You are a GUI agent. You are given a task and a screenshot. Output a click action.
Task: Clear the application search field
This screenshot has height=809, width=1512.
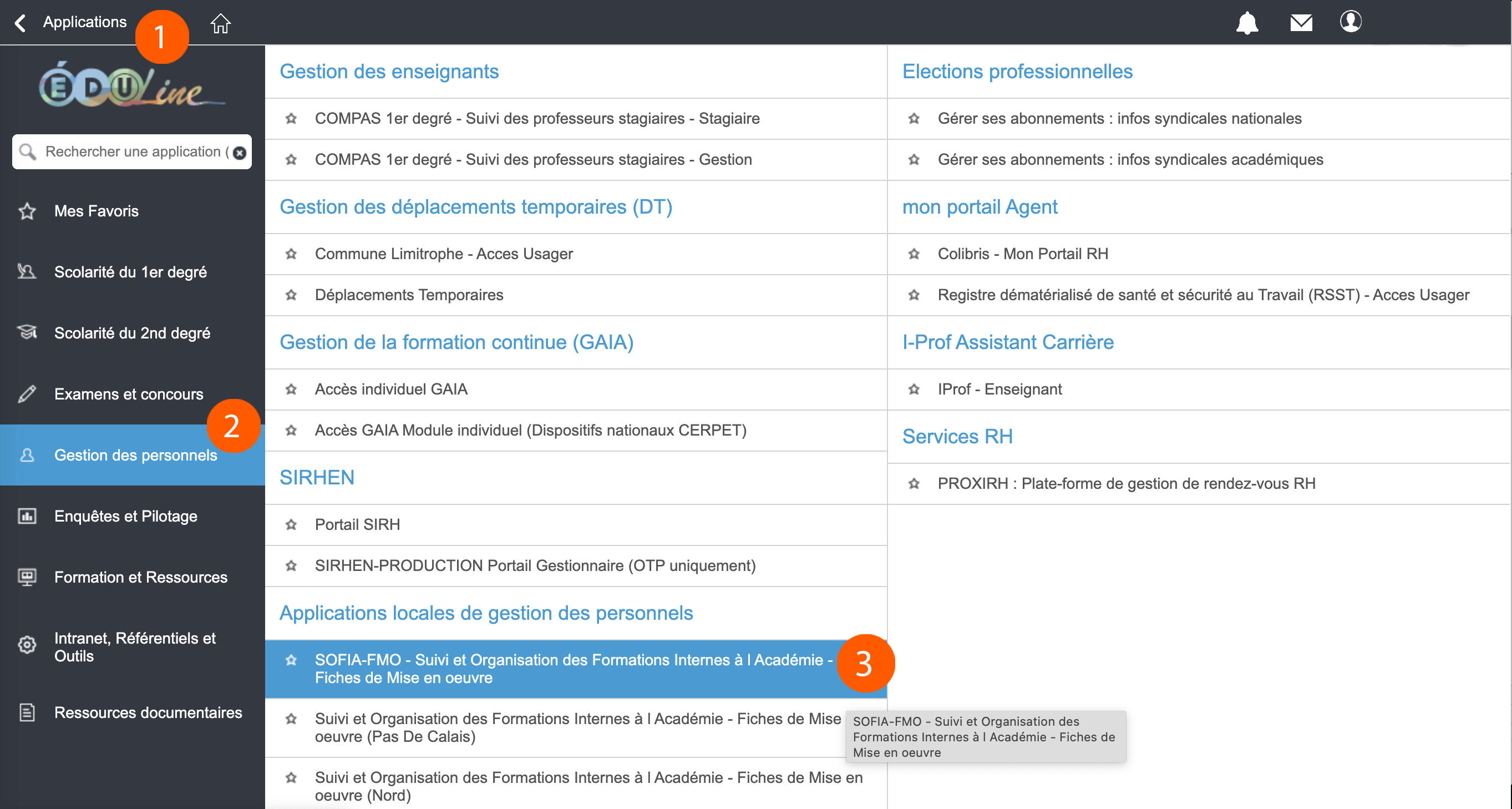239,153
